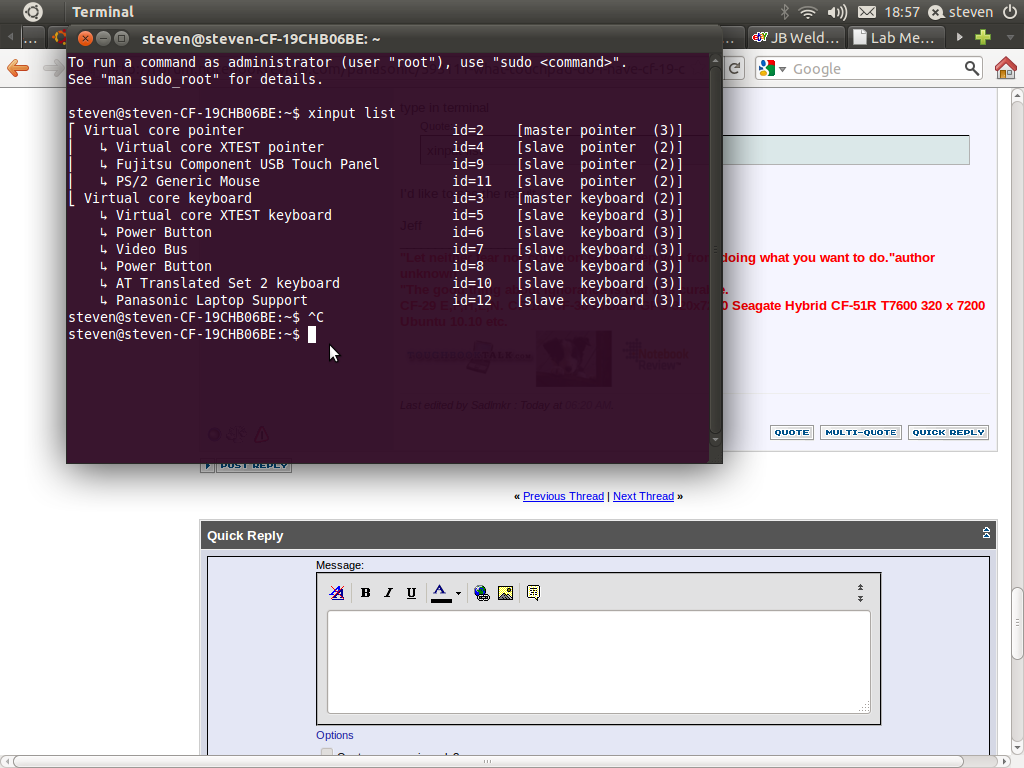Open the mail messaging indicator
The width and height of the screenshot is (1024, 768).
coord(867,12)
